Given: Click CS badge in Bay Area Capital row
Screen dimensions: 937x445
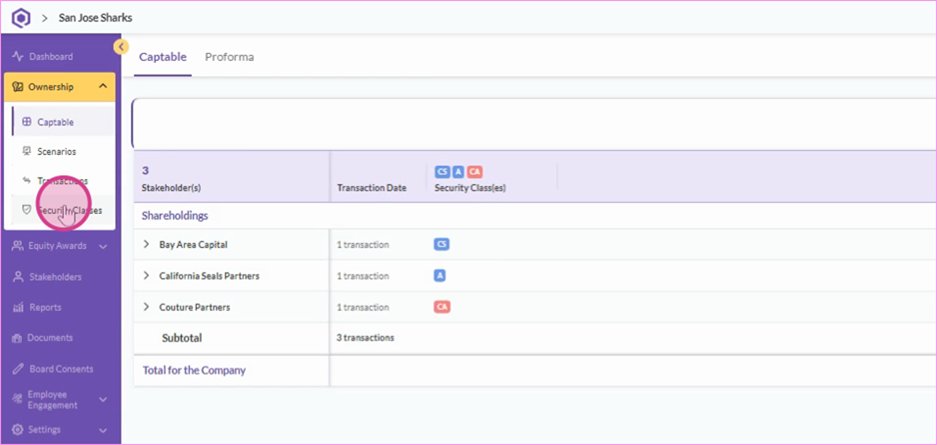Looking at the screenshot, I should (442, 244).
